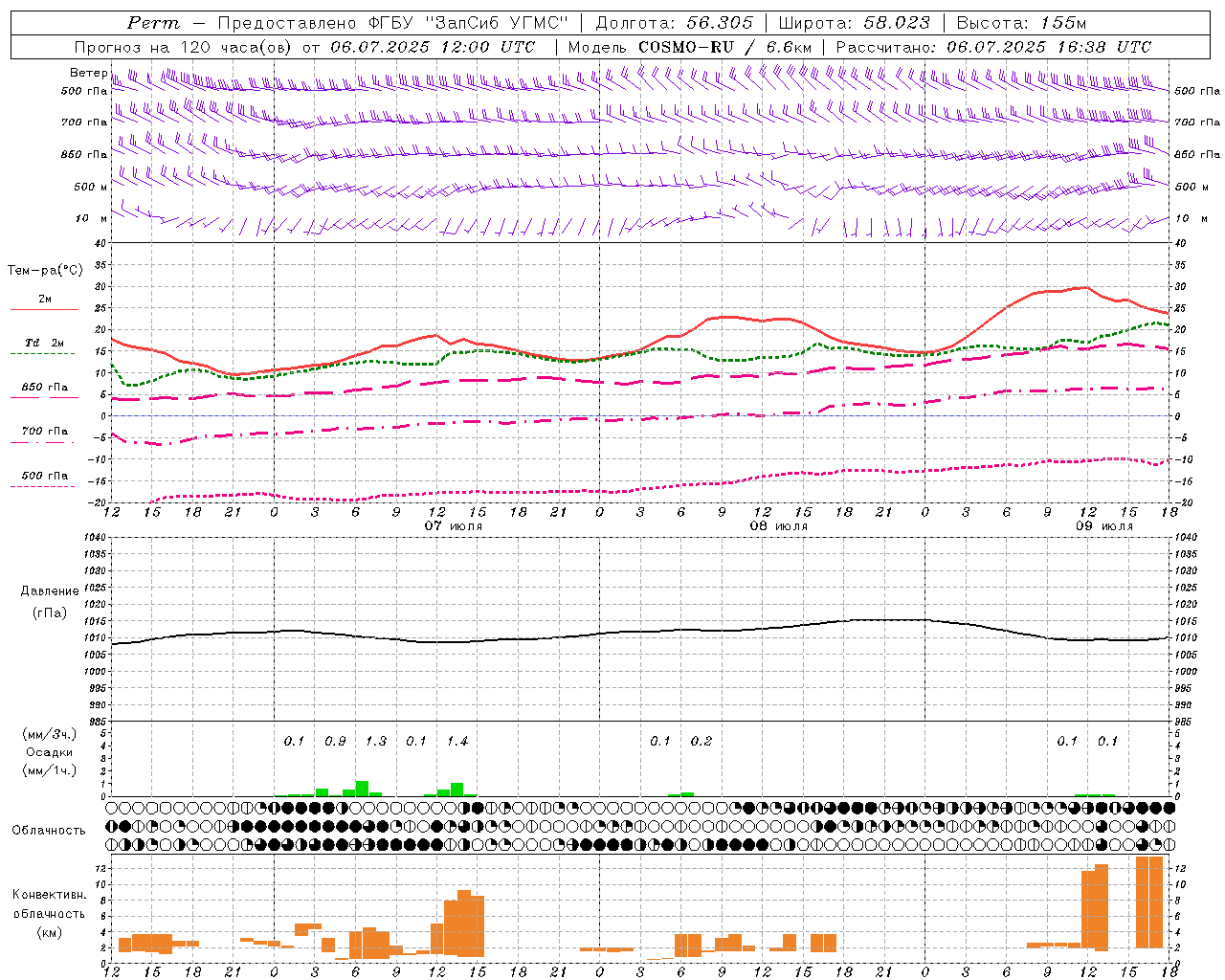
Task: Click the "08 июля" date label
Action: (779, 526)
